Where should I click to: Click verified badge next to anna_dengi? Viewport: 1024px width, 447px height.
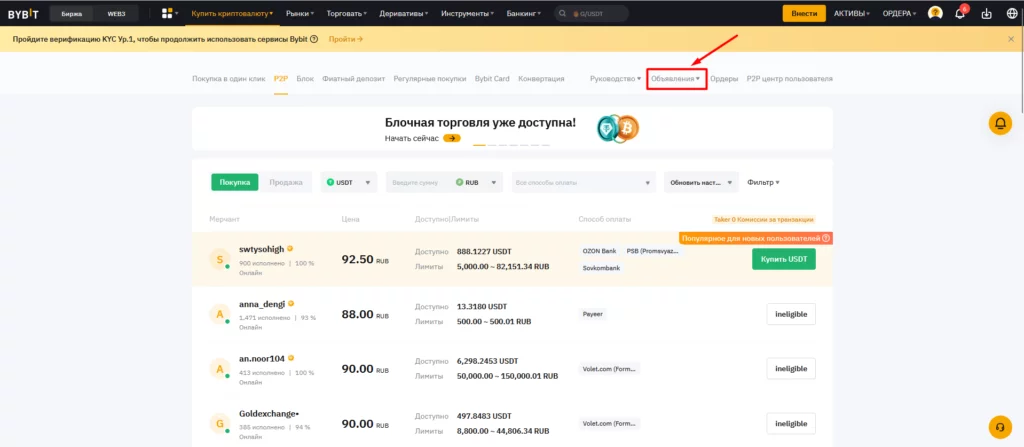click(x=291, y=303)
